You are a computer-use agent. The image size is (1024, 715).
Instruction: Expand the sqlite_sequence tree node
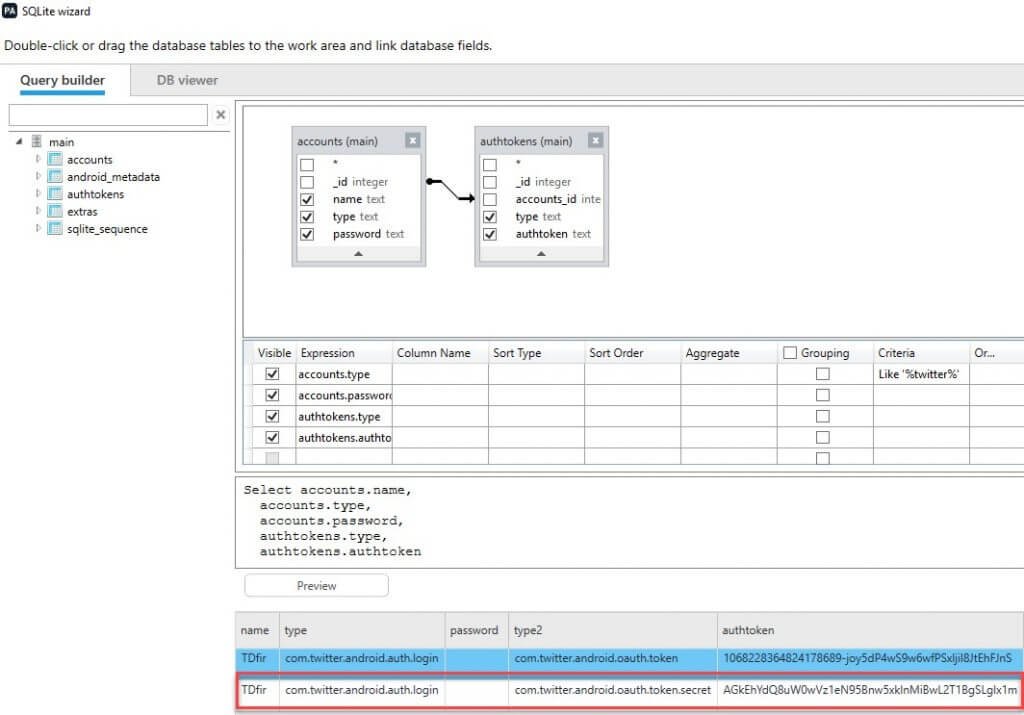point(38,228)
